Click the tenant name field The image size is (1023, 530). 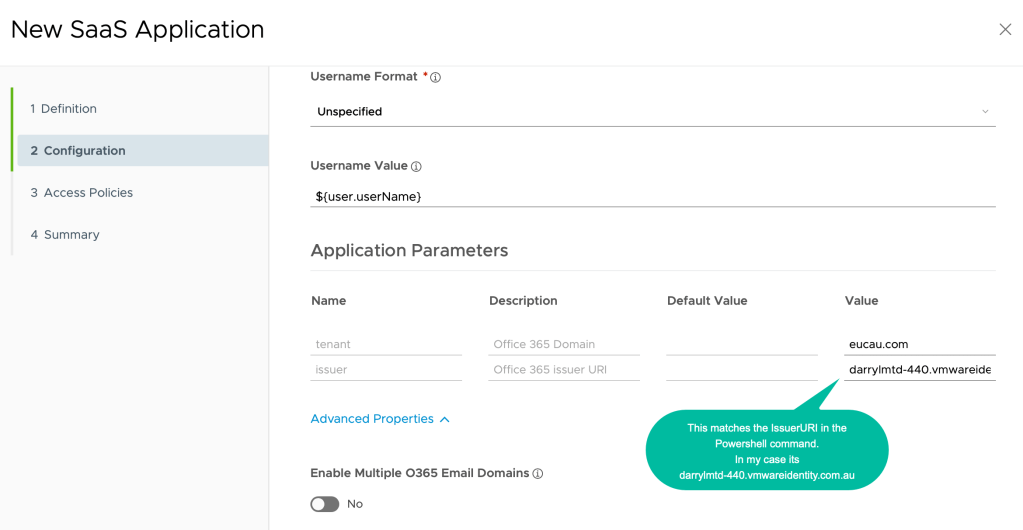pos(386,344)
